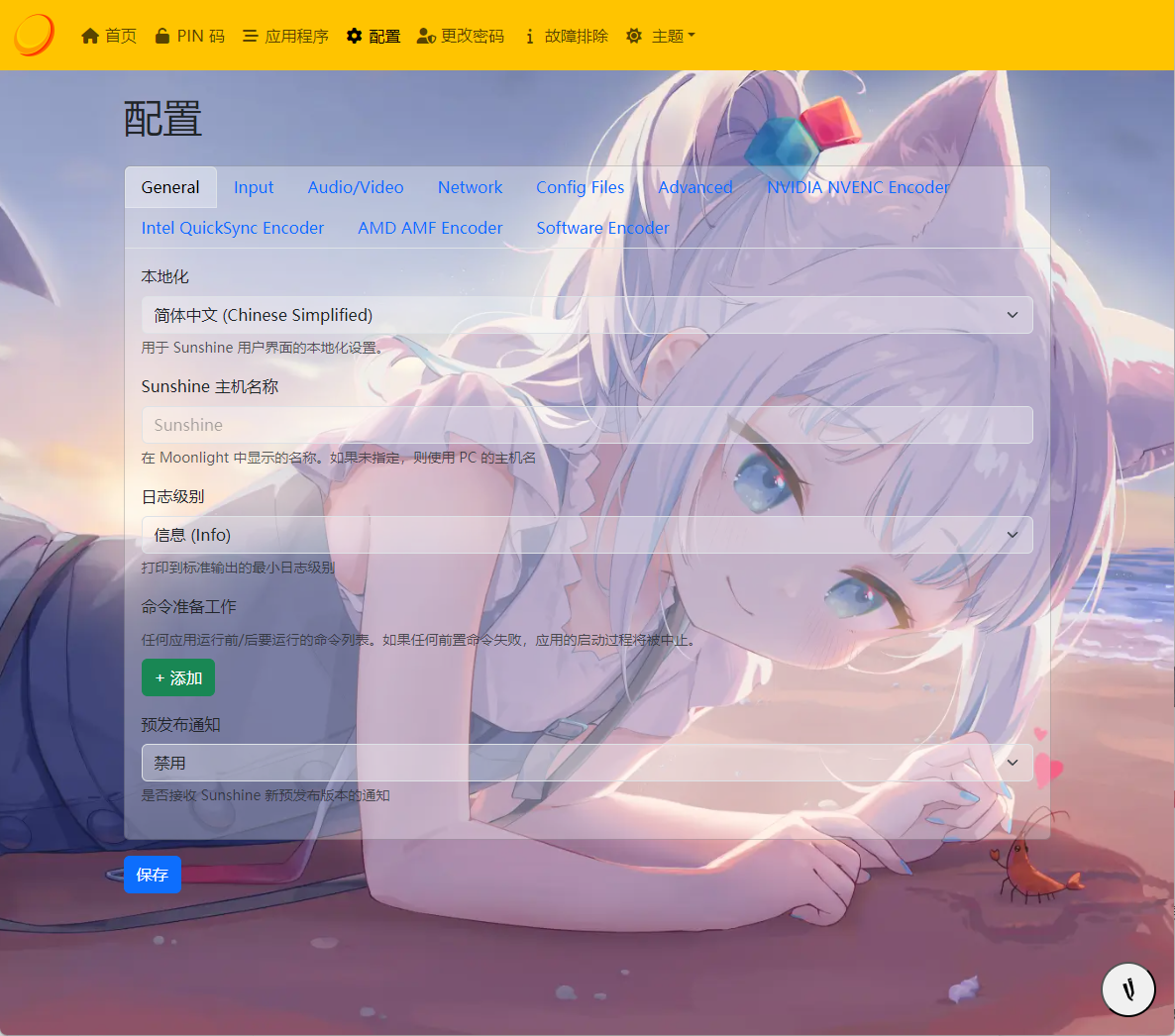Click the user-lock icon beside 更改密码

click(x=426, y=36)
